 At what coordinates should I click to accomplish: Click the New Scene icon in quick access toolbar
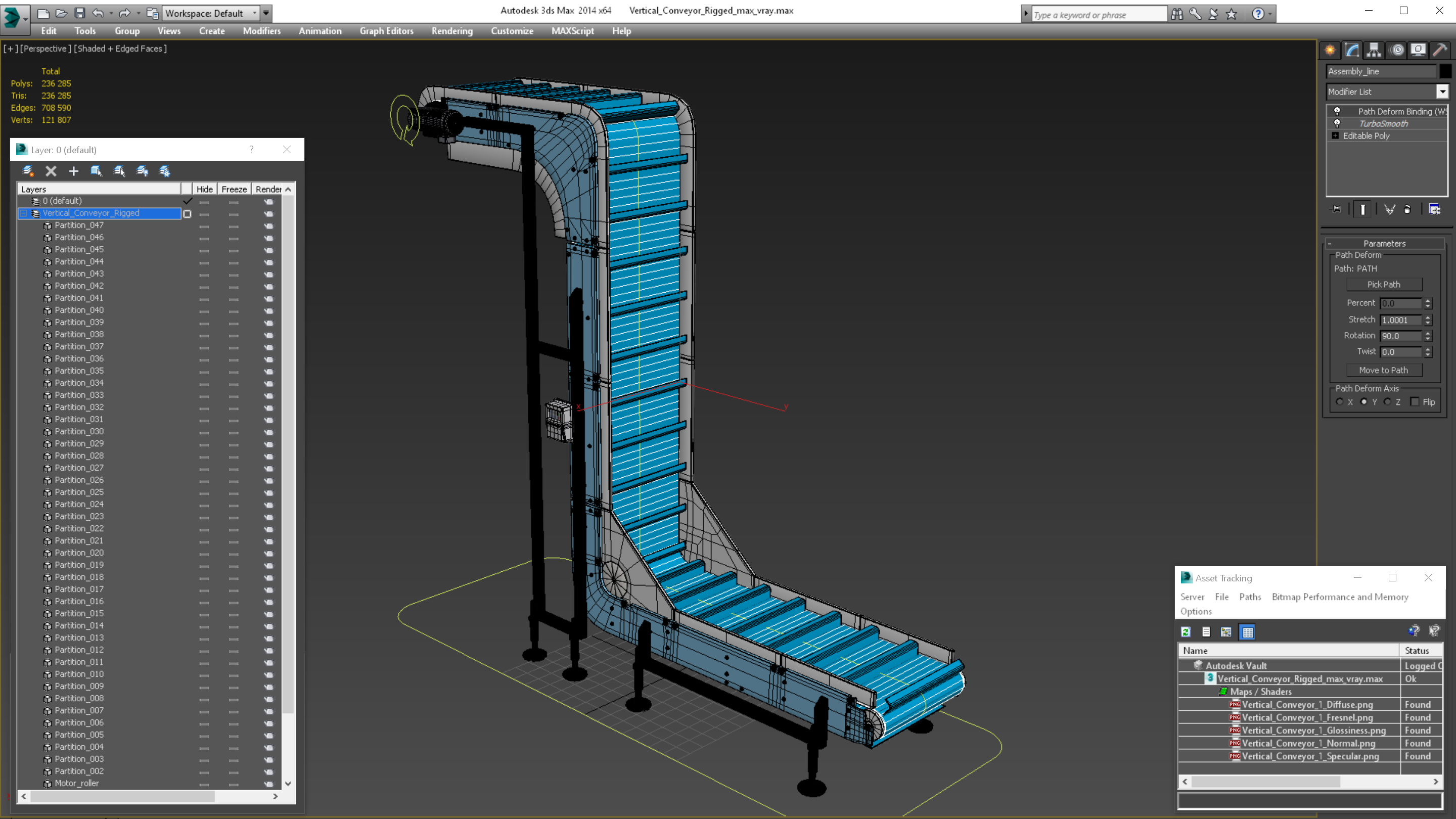(x=43, y=13)
